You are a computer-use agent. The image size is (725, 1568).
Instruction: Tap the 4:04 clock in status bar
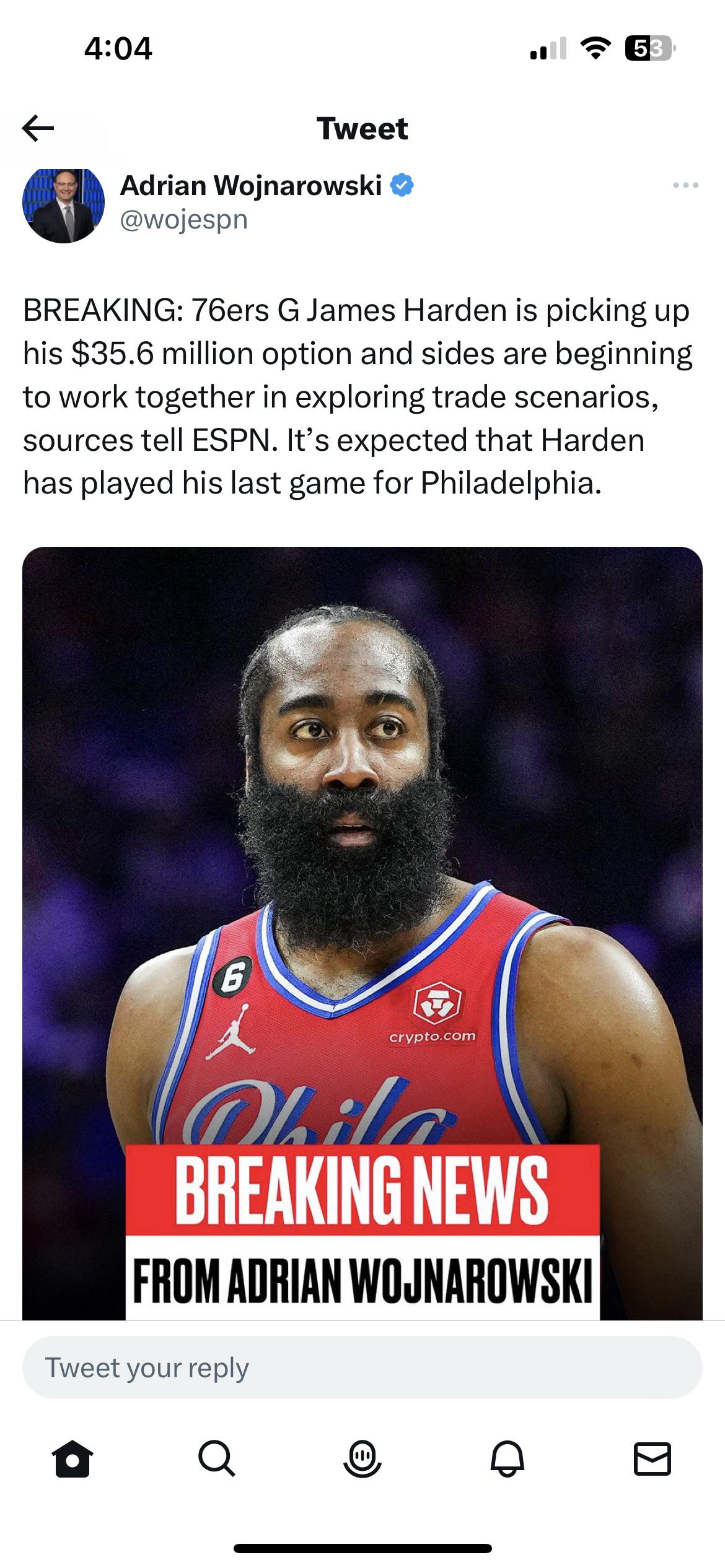click(118, 48)
